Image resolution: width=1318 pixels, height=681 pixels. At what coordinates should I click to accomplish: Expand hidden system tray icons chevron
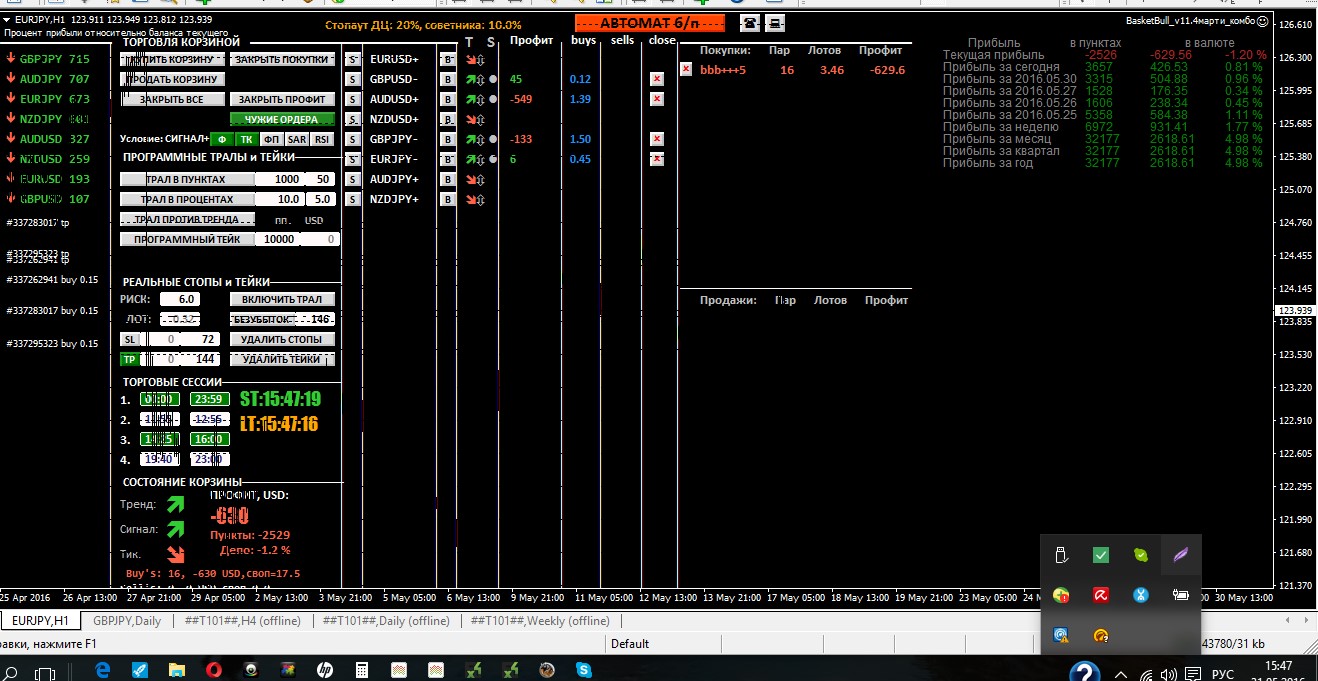click(x=1120, y=674)
